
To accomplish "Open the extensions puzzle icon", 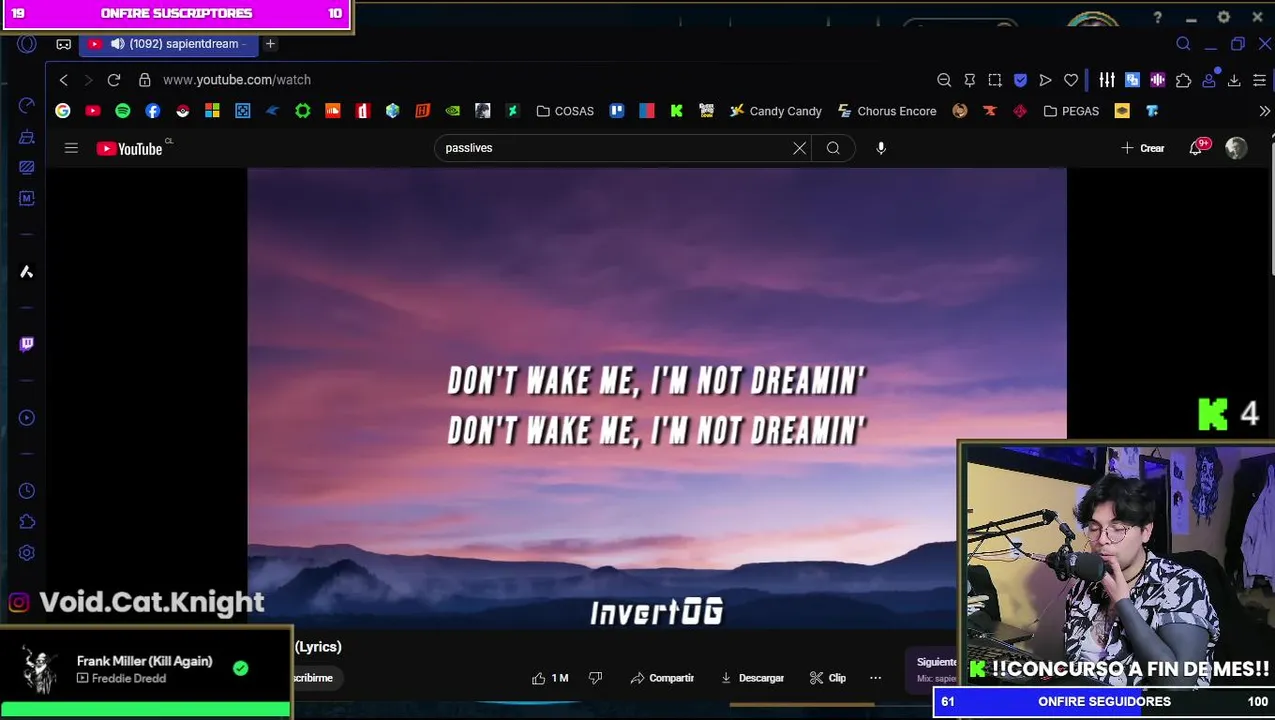I will [x=1184, y=80].
